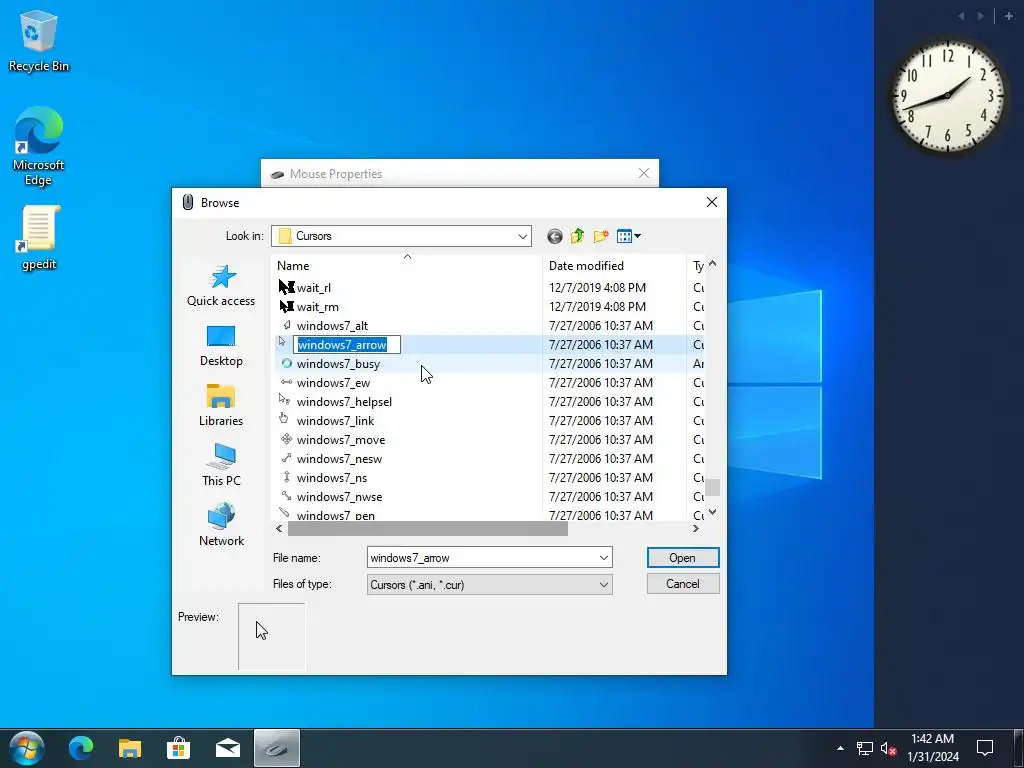
Task: Show hidden system tray icons
Action: point(840,748)
